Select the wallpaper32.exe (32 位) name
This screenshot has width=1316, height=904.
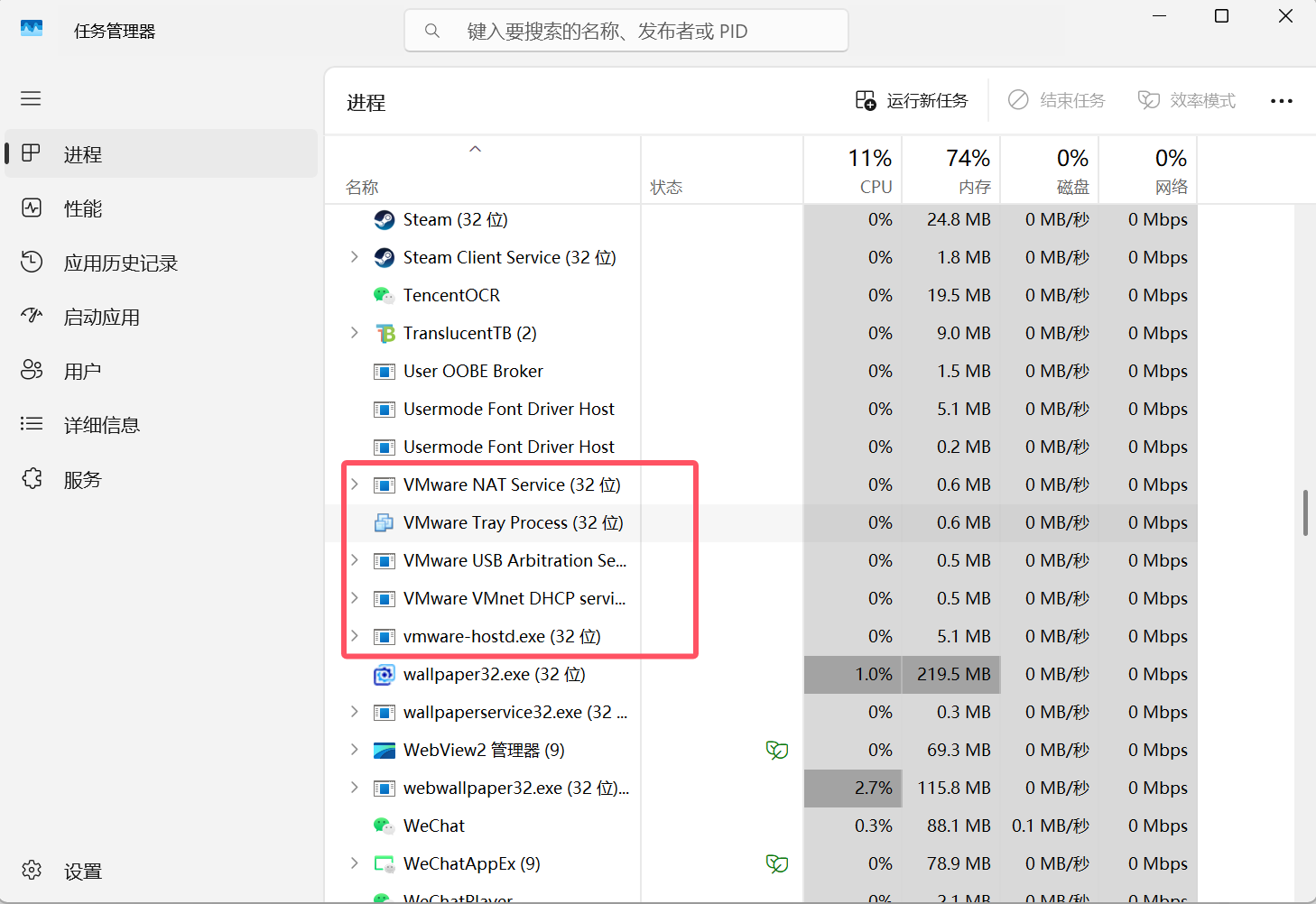pyautogui.click(x=494, y=675)
